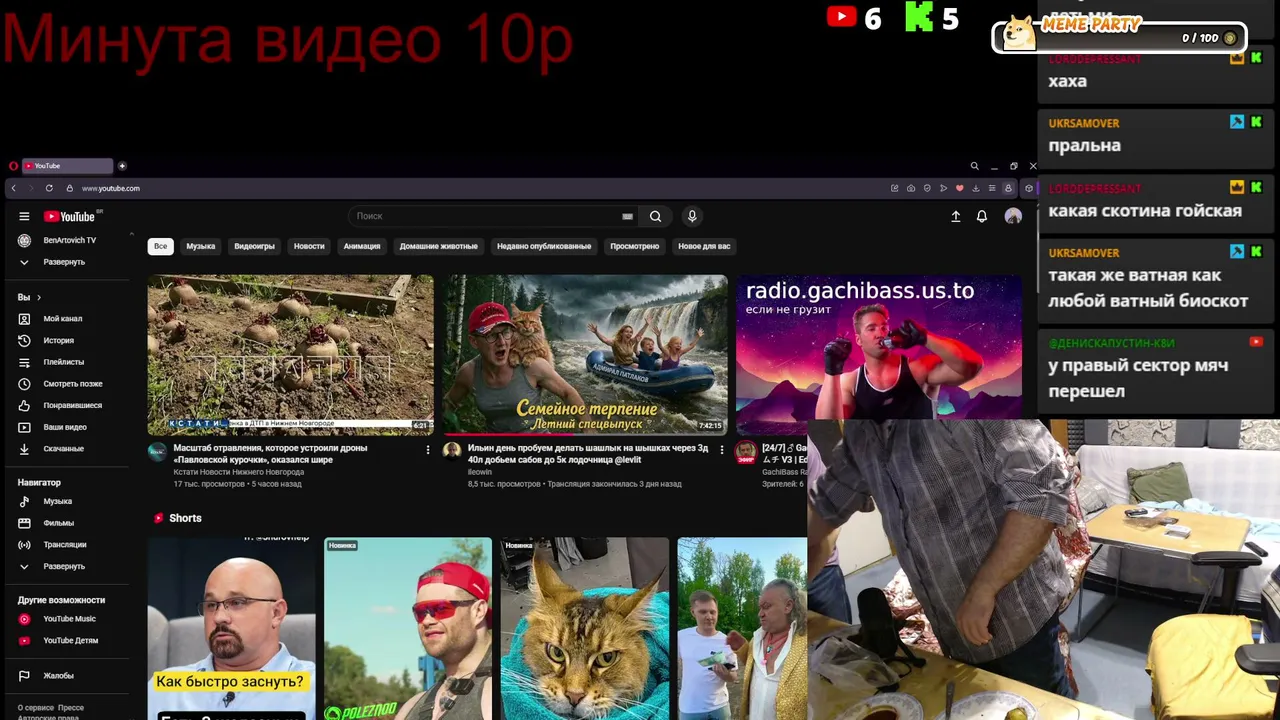
Task: Click the address bar www.youtube.com
Action: click(x=110, y=188)
